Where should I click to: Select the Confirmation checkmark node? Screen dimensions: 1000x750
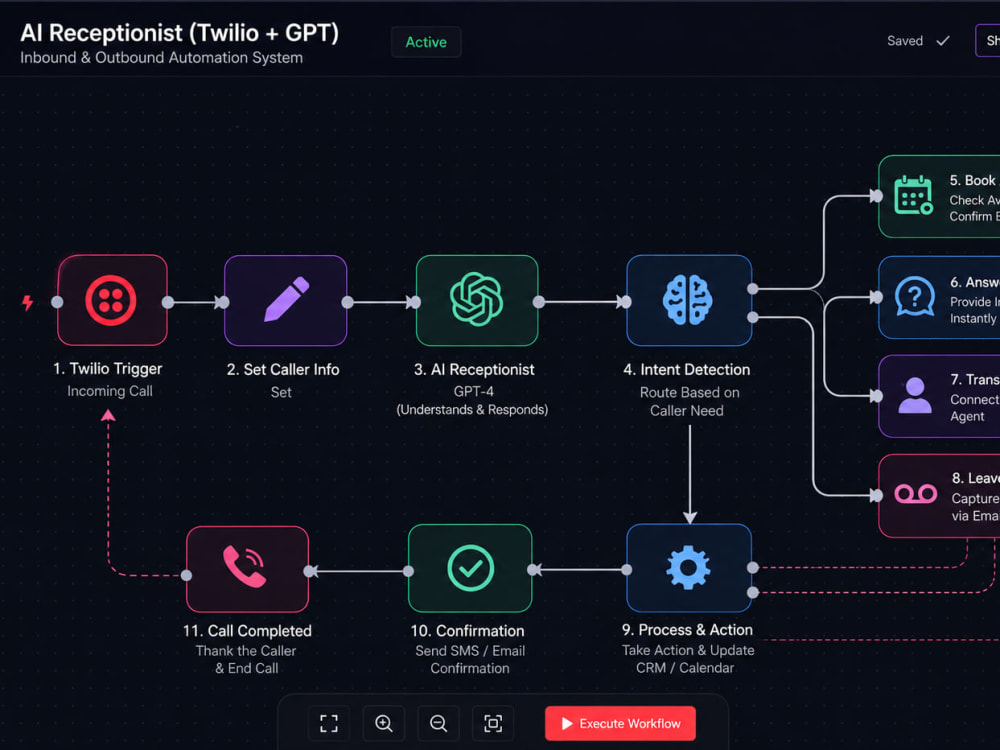tap(470, 568)
